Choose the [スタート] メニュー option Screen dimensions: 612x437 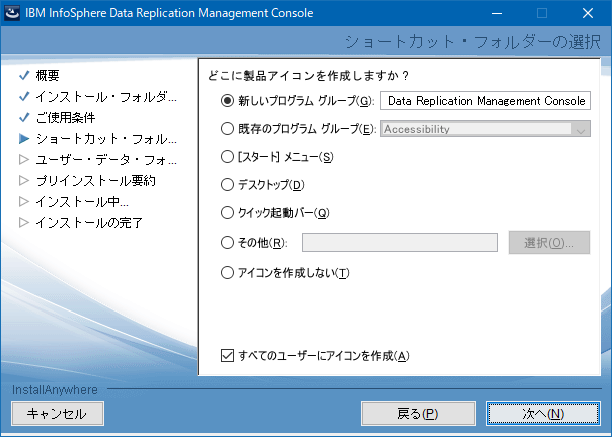(x=227, y=157)
